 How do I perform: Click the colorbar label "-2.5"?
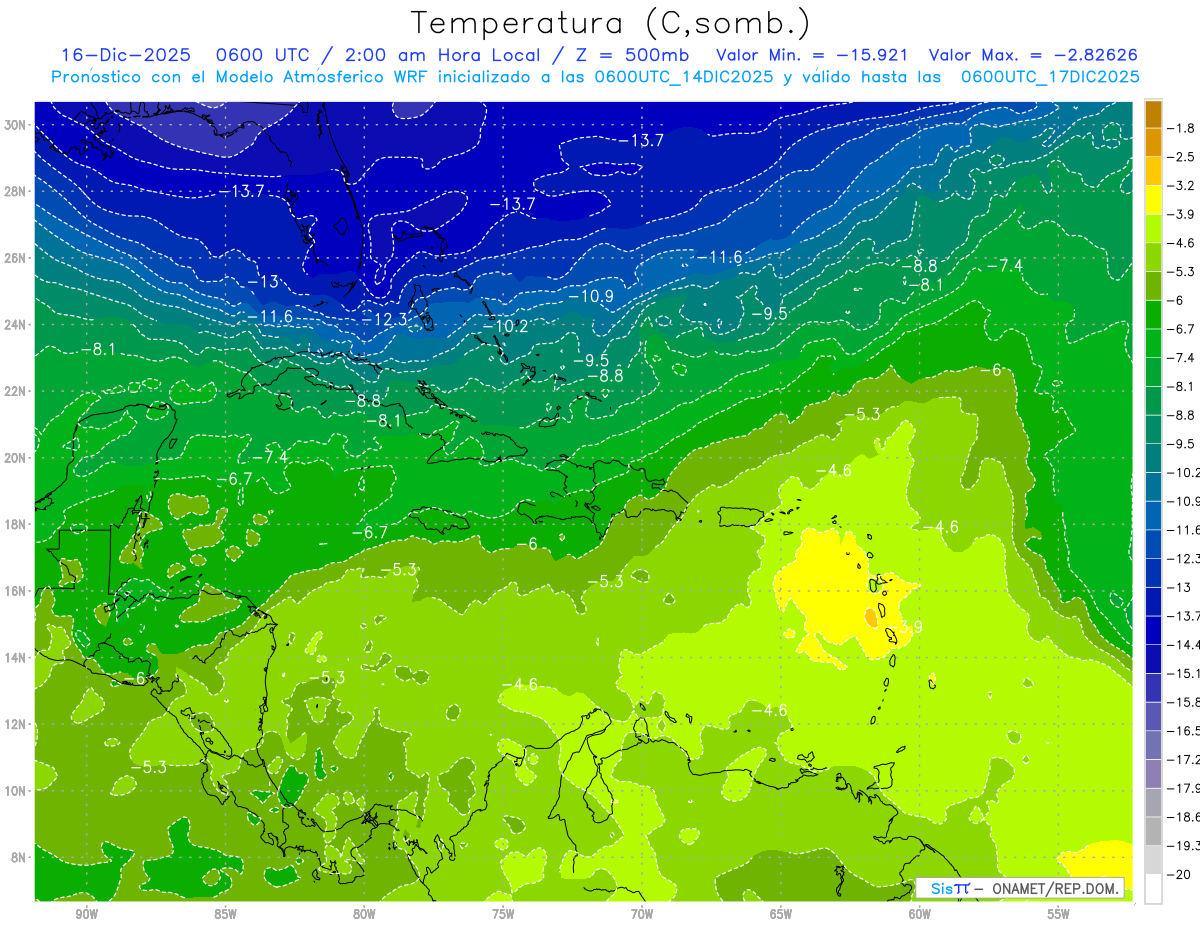point(1181,157)
